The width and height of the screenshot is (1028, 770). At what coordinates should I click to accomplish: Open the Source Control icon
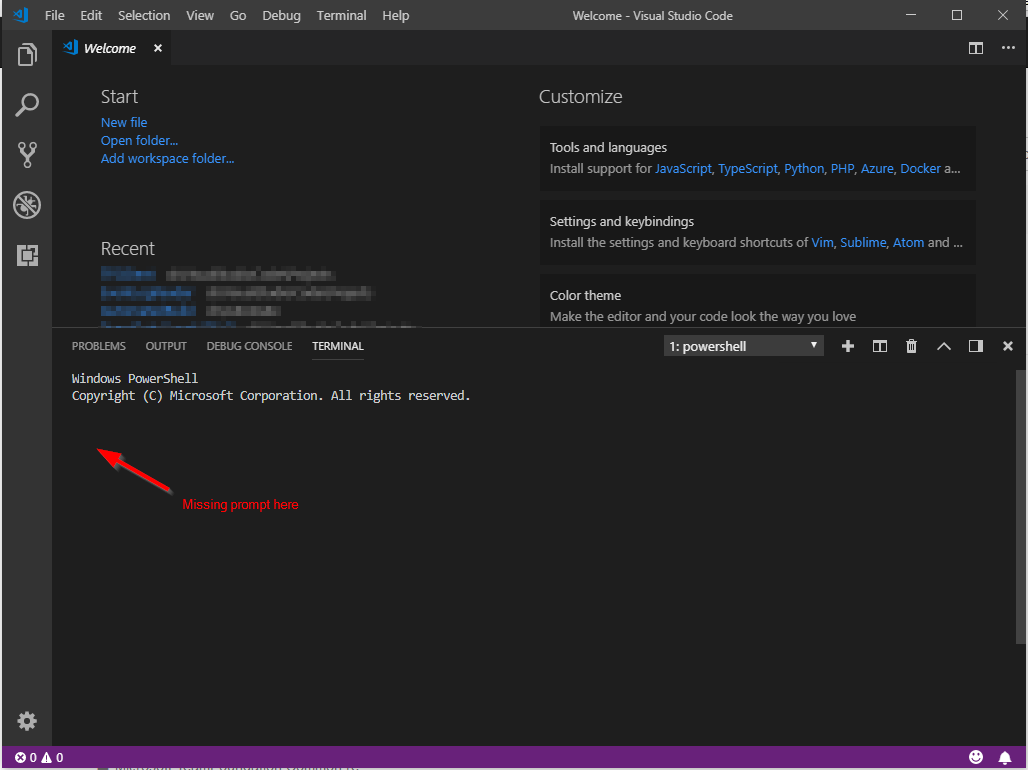[26, 154]
